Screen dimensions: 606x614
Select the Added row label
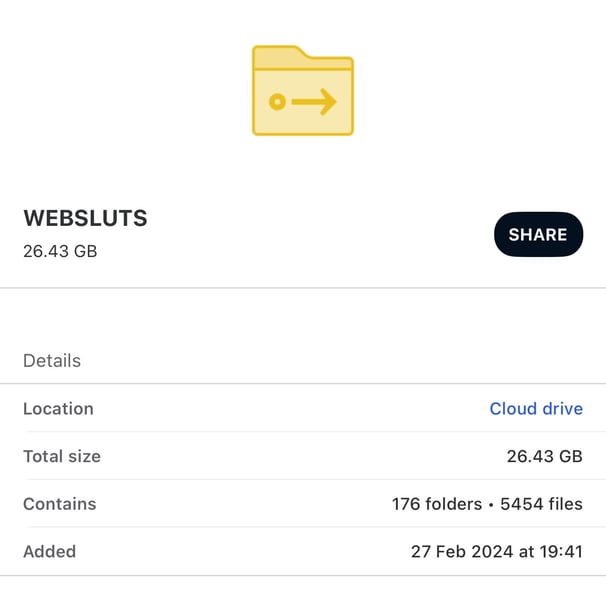pyautogui.click(x=50, y=551)
